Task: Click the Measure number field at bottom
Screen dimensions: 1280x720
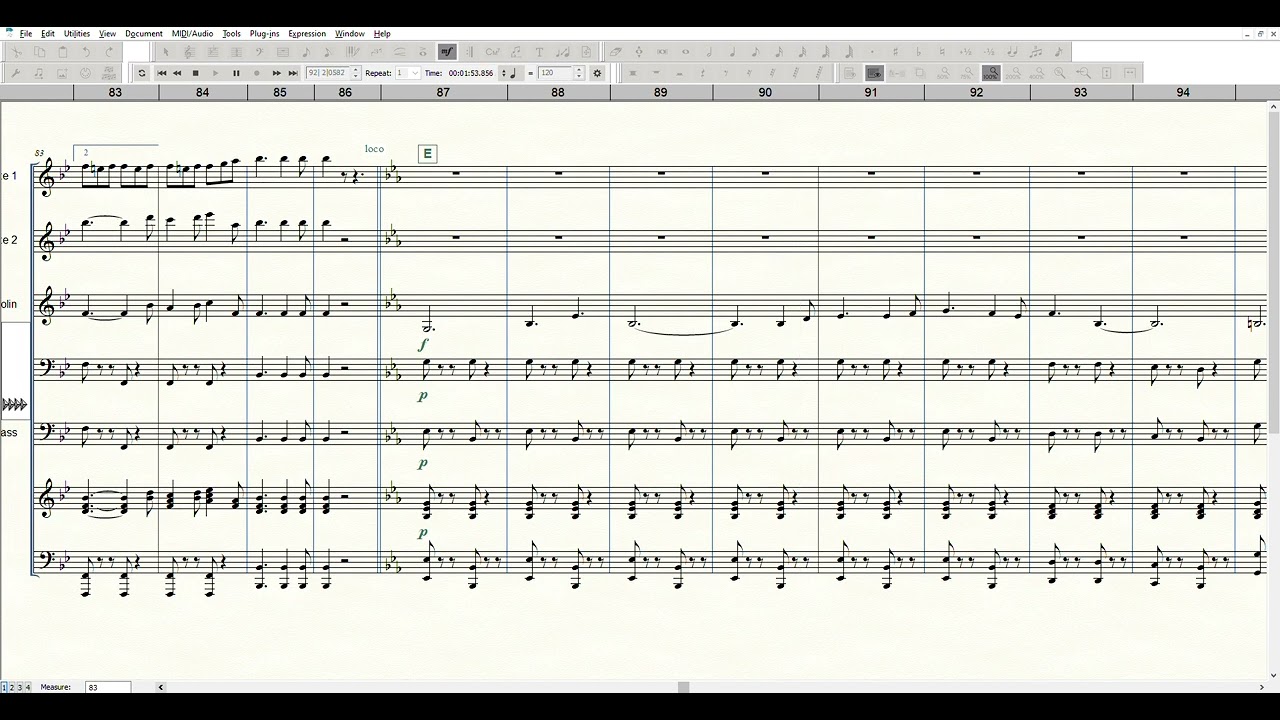Action: (108, 687)
